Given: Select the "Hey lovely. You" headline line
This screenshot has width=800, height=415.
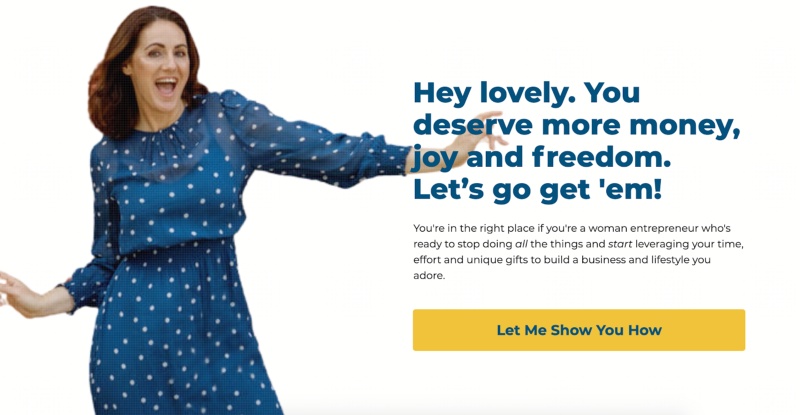Looking at the screenshot, I should coord(526,93).
